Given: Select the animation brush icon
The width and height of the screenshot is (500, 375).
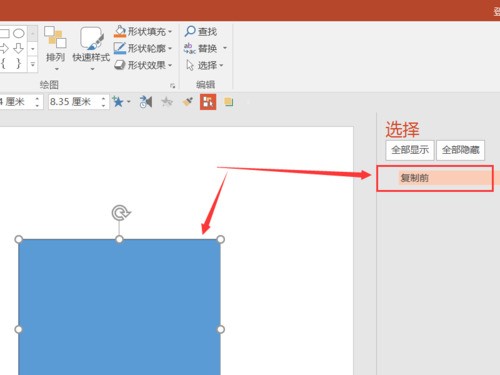Looking at the screenshot, I should [x=188, y=102].
